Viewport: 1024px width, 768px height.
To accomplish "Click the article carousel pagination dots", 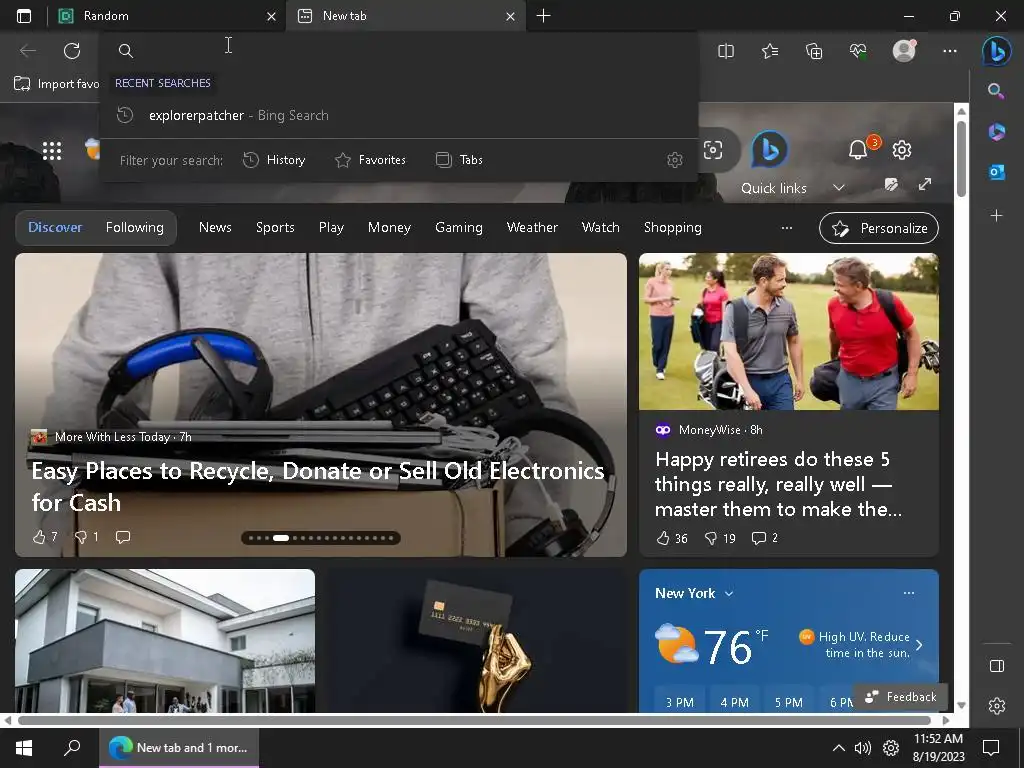I will tap(321, 538).
